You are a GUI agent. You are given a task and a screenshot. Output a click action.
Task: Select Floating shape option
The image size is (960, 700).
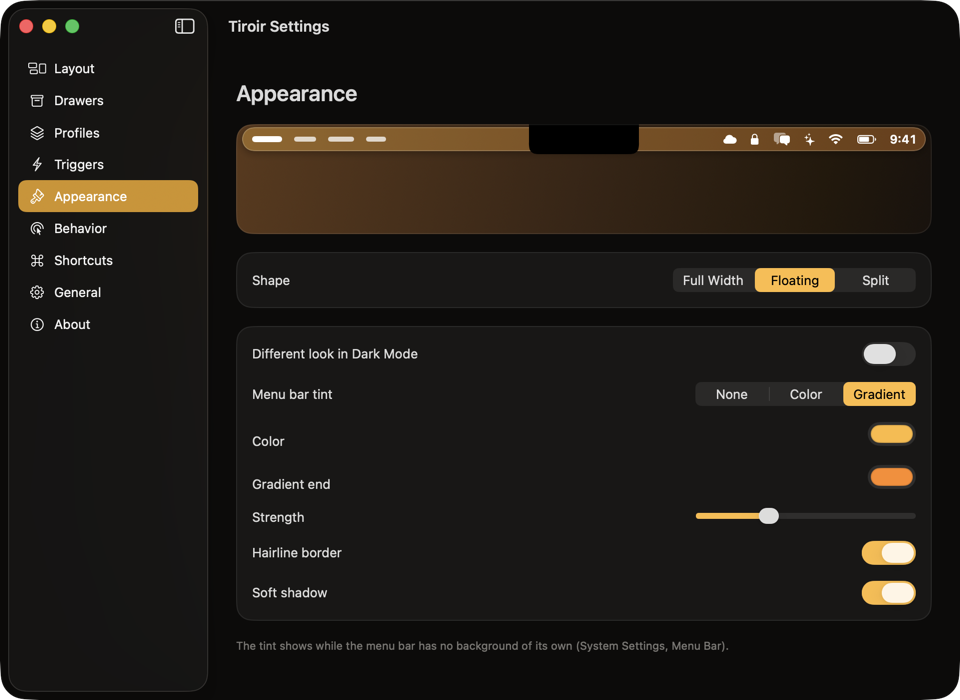(x=794, y=280)
